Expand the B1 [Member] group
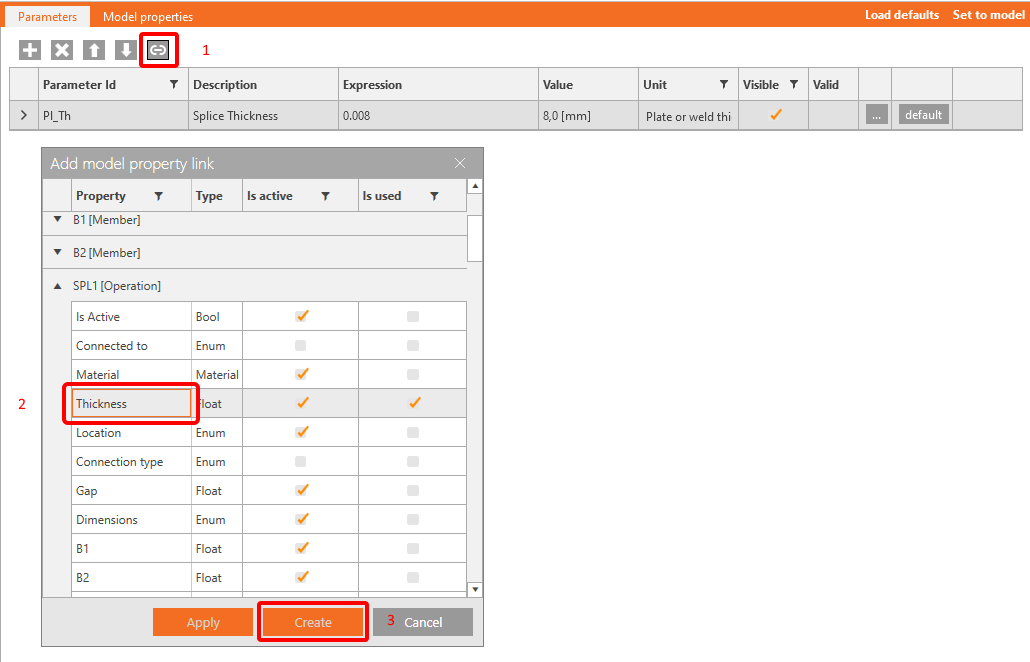The image size is (1030, 662). point(58,219)
